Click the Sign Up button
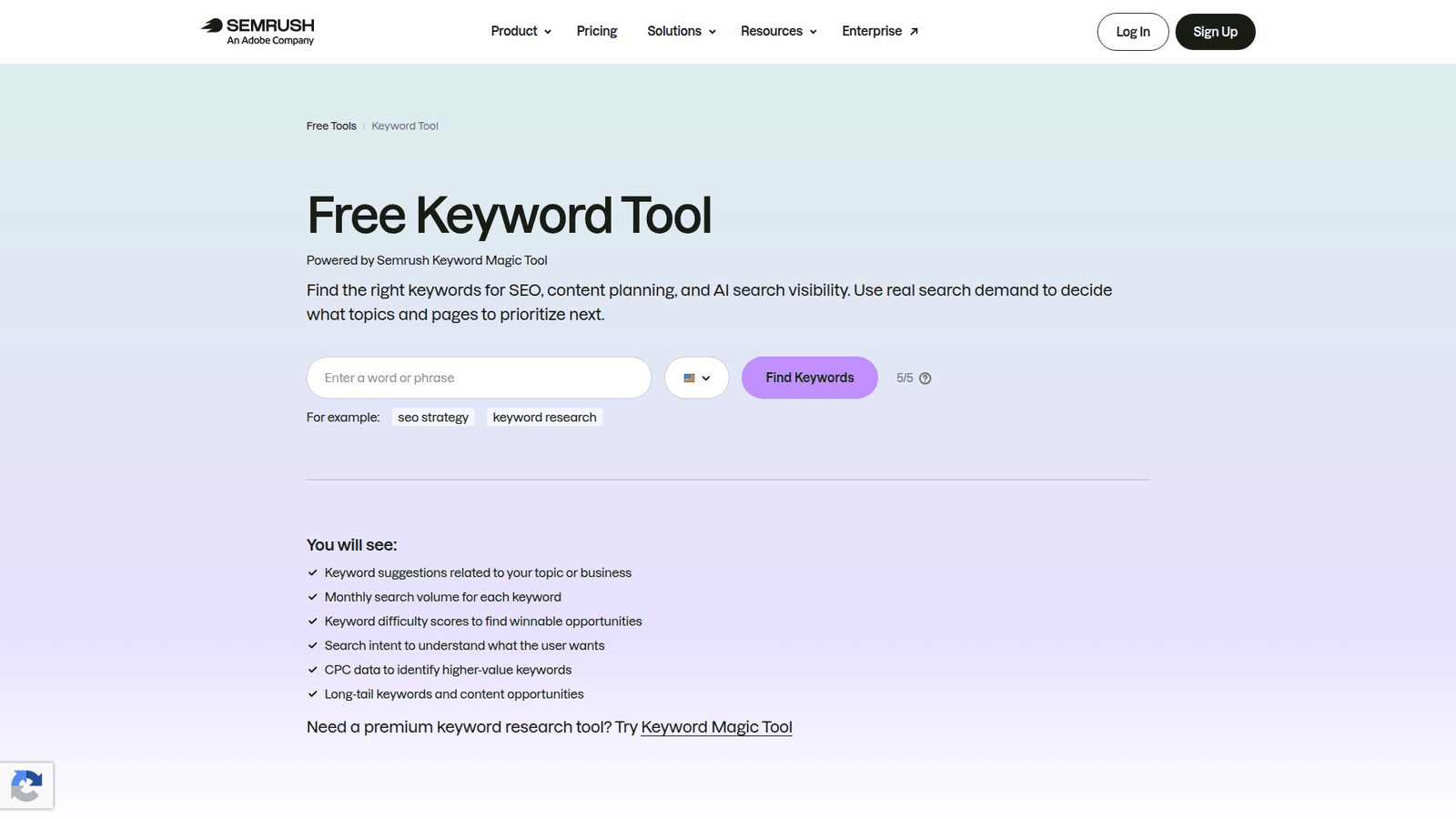The height and width of the screenshot is (819, 1456). [1215, 32]
